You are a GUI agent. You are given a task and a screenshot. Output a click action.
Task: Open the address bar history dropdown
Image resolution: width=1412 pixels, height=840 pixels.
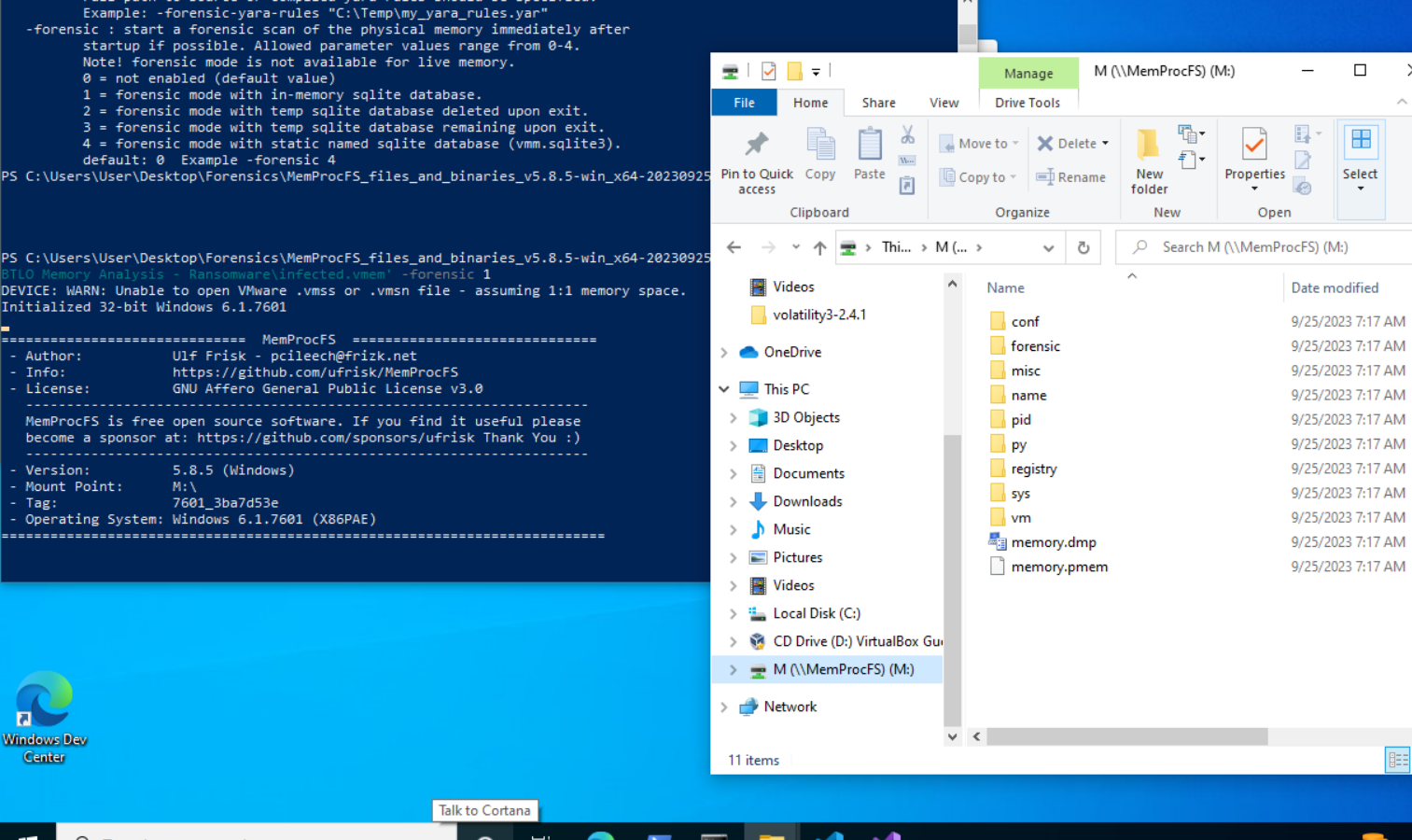(x=1048, y=247)
